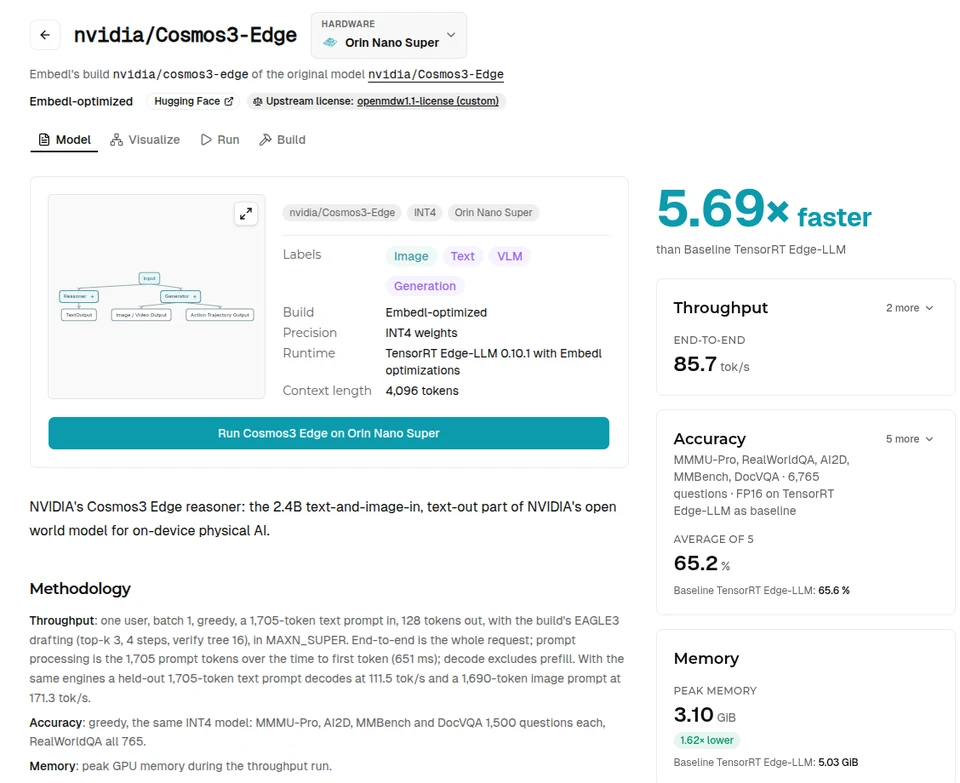Click the purple Text label tag
The image size is (960, 783).
pos(463,256)
